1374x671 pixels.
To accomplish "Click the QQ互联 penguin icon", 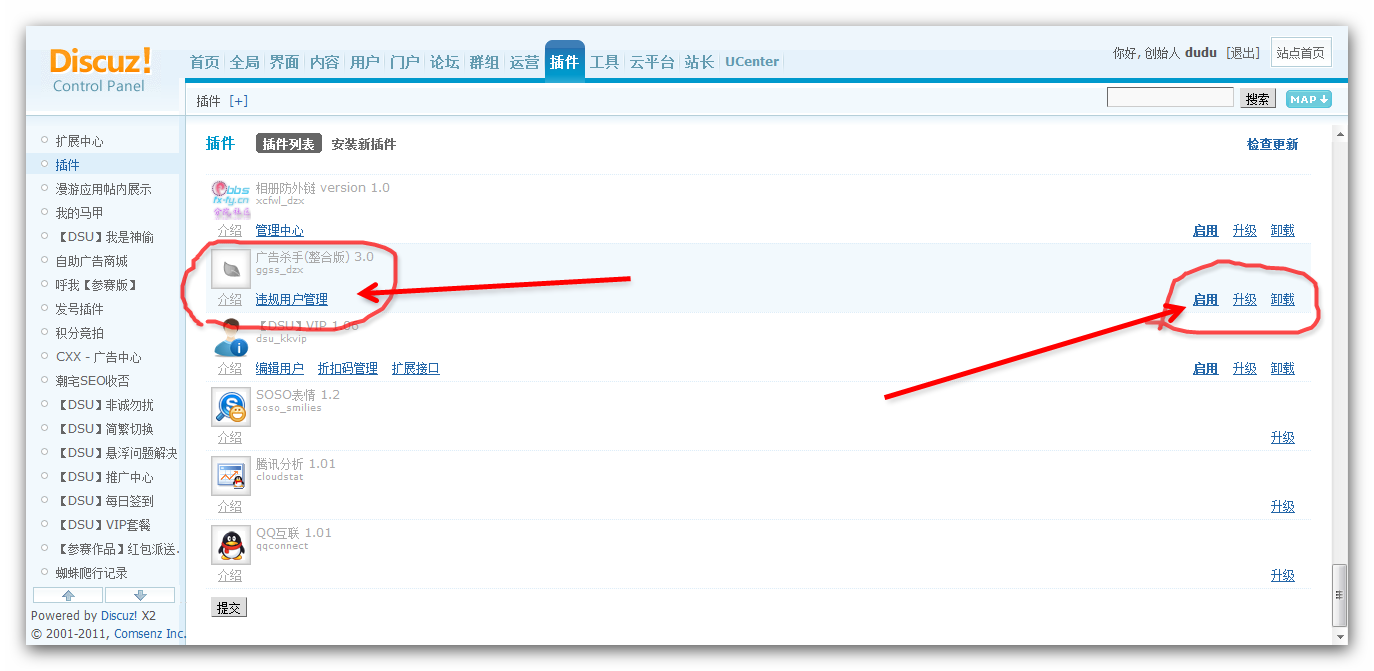I will 231,545.
